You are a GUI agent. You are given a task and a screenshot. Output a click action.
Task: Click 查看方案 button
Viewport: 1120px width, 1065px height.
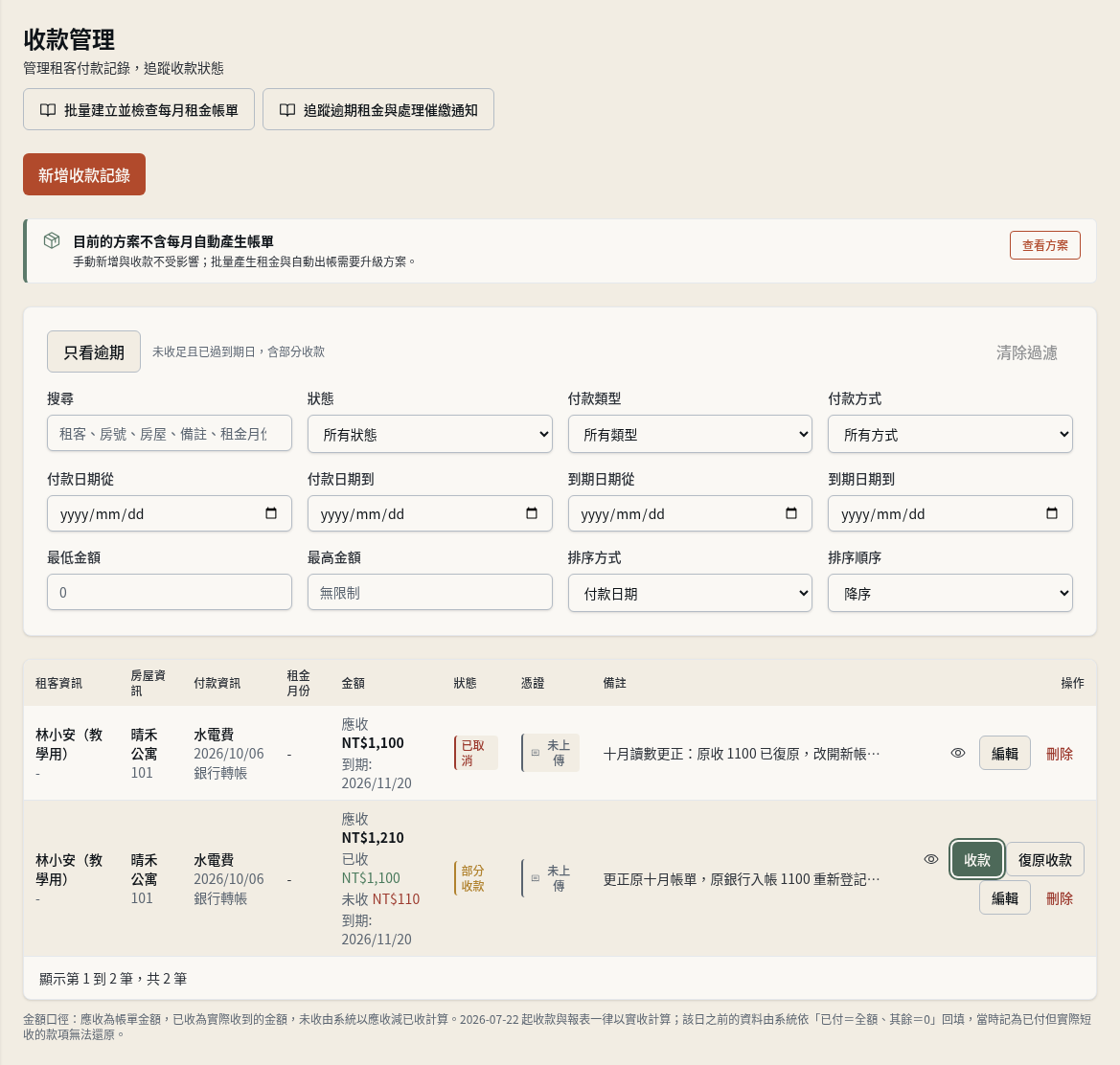click(x=1045, y=245)
